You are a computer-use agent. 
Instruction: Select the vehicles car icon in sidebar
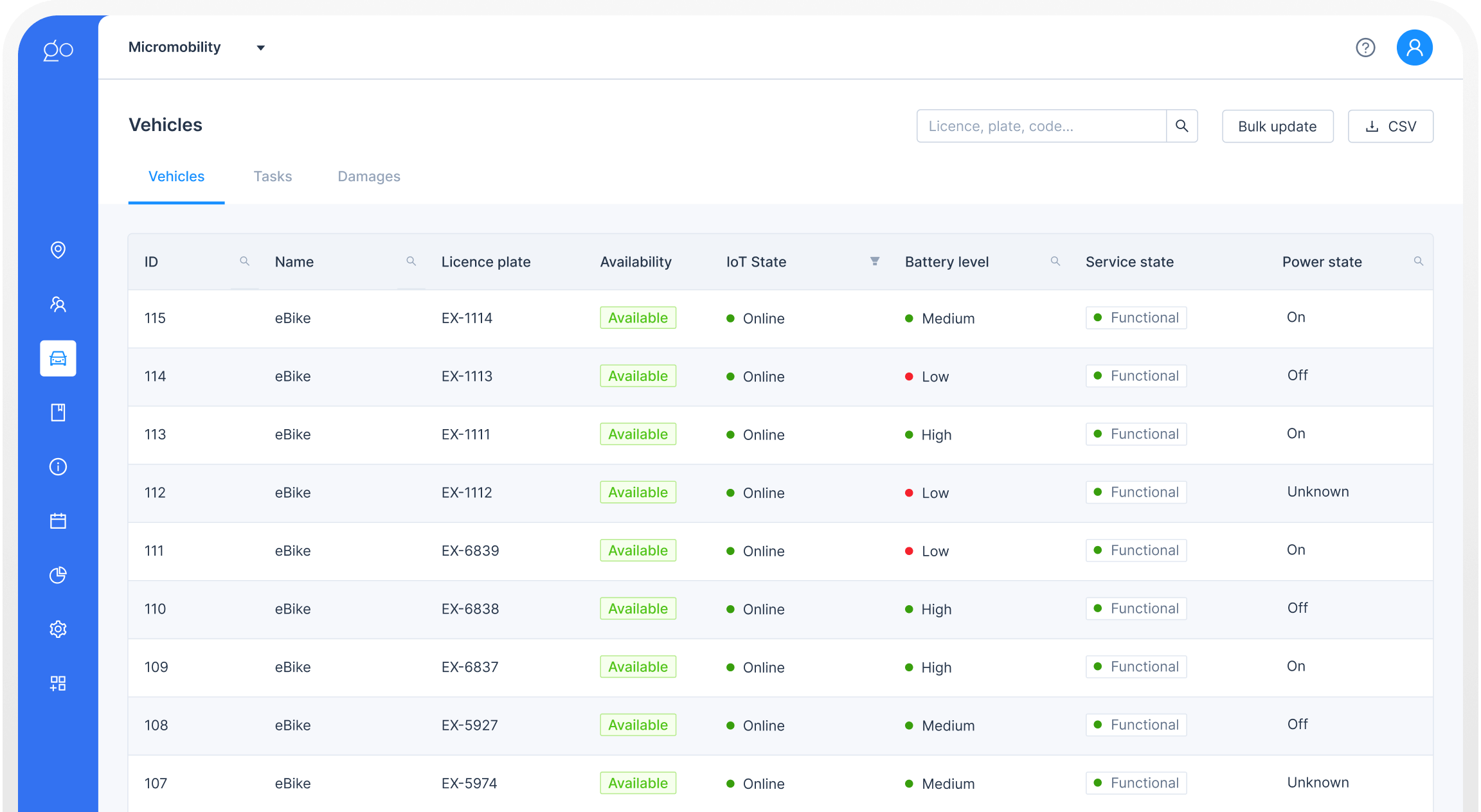point(58,358)
